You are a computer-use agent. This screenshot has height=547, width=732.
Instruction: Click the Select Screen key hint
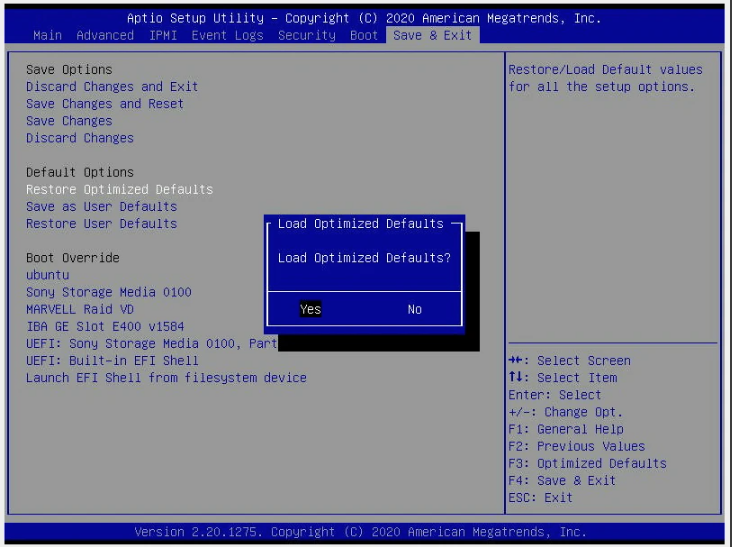coord(570,361)
